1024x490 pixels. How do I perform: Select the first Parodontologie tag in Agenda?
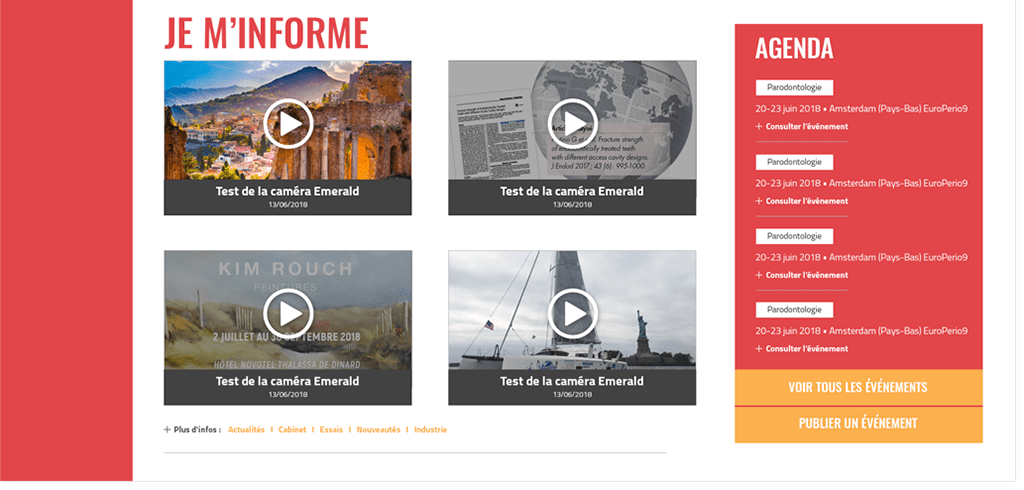point(794,88)
